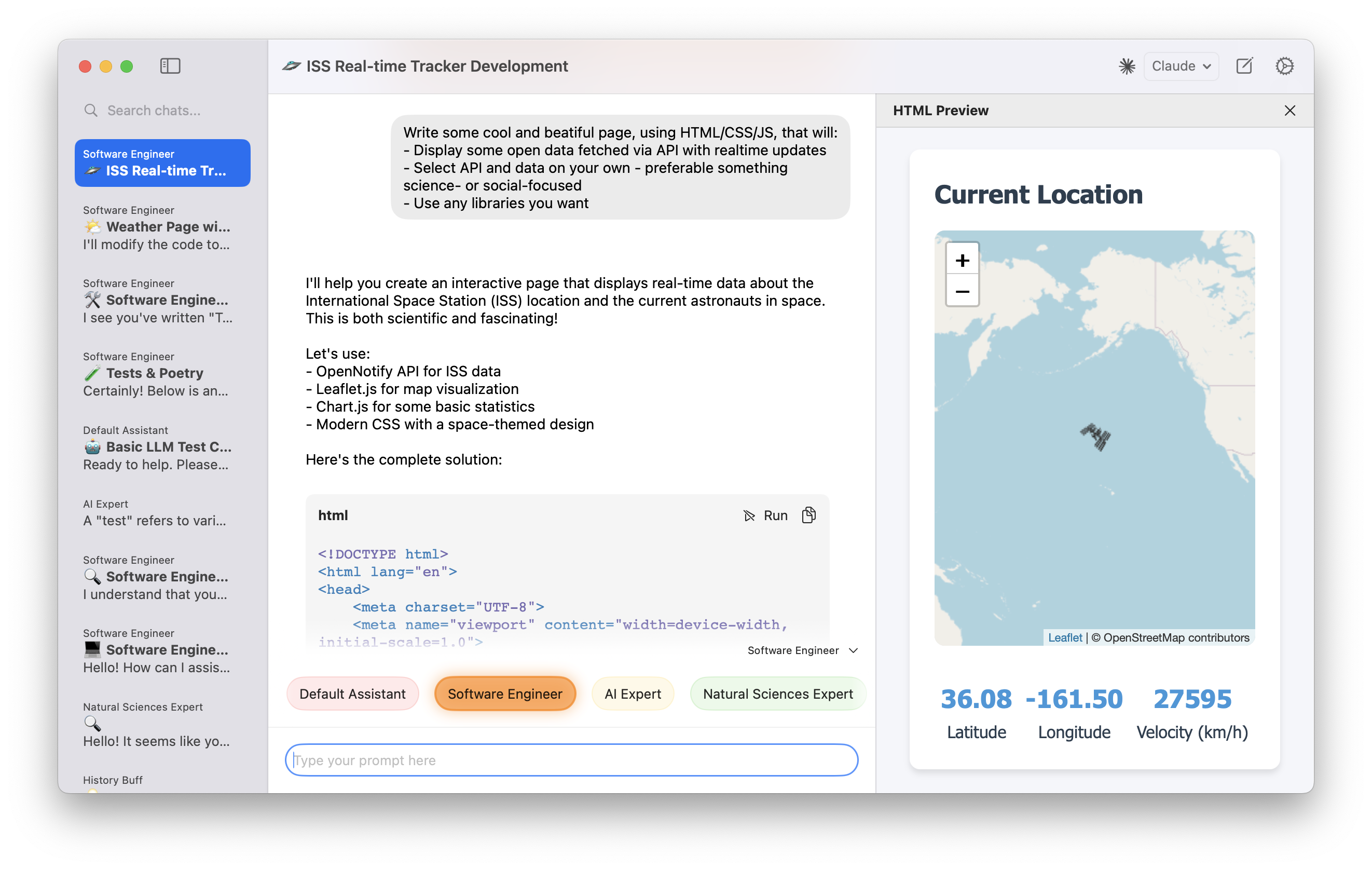Start a new chat with compose icon
Image resolution: width=1372 pixels, height=870 pixels.
coord(1244,66)
